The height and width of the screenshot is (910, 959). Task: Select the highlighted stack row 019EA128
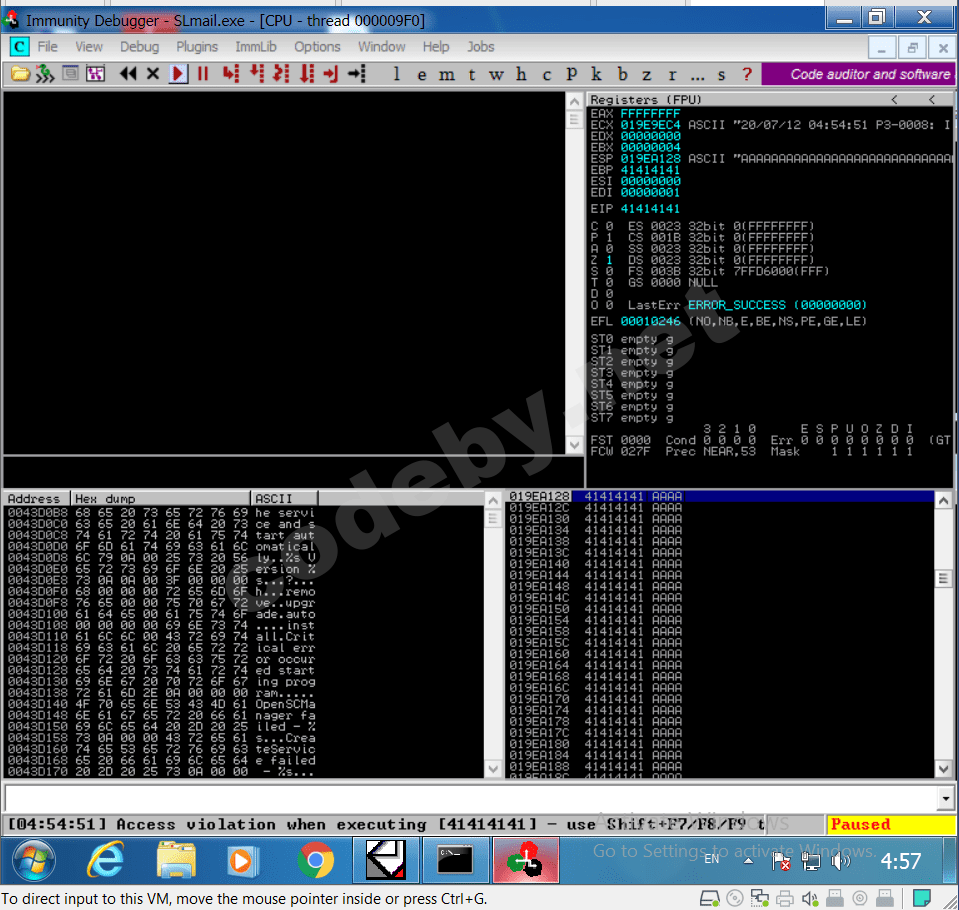720,496
